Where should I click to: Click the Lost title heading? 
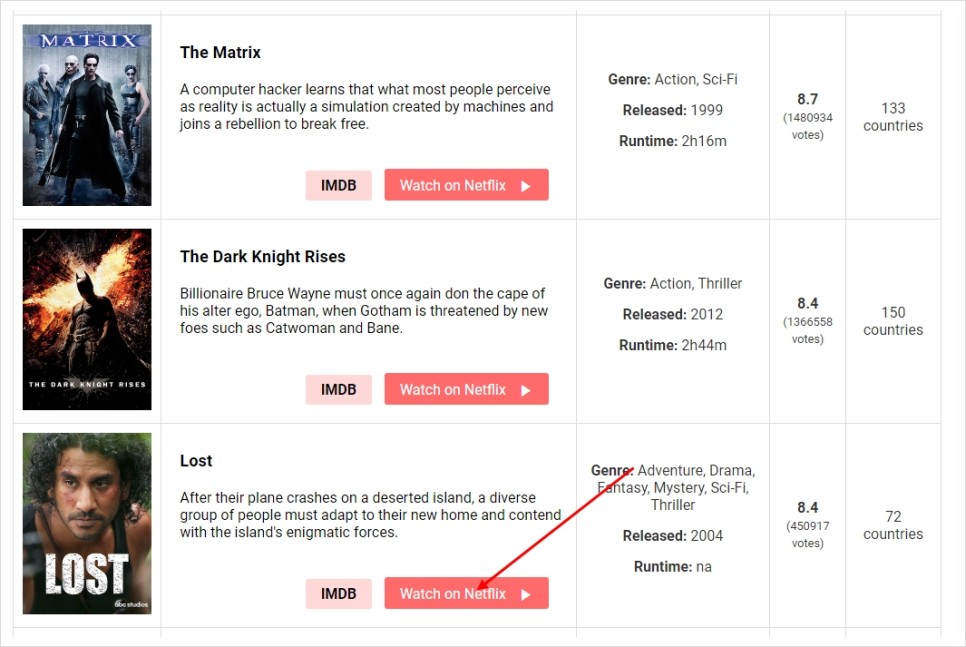pos(196,461)
